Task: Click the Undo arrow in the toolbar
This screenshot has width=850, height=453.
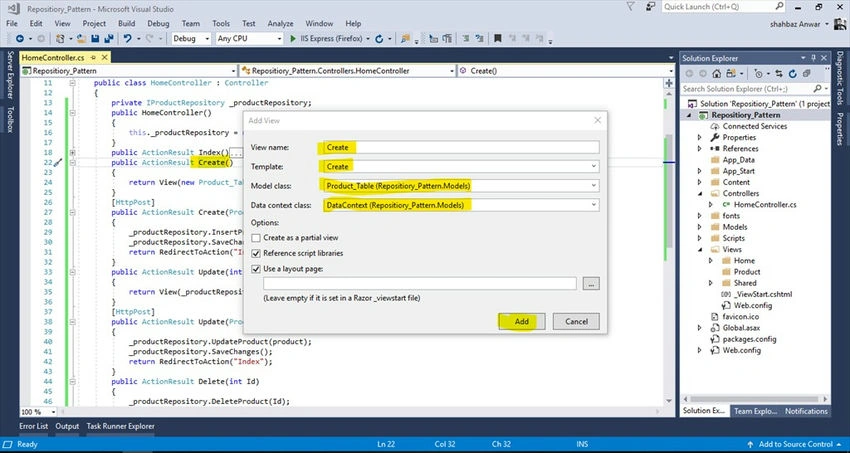Action: [x=127, y=38]
